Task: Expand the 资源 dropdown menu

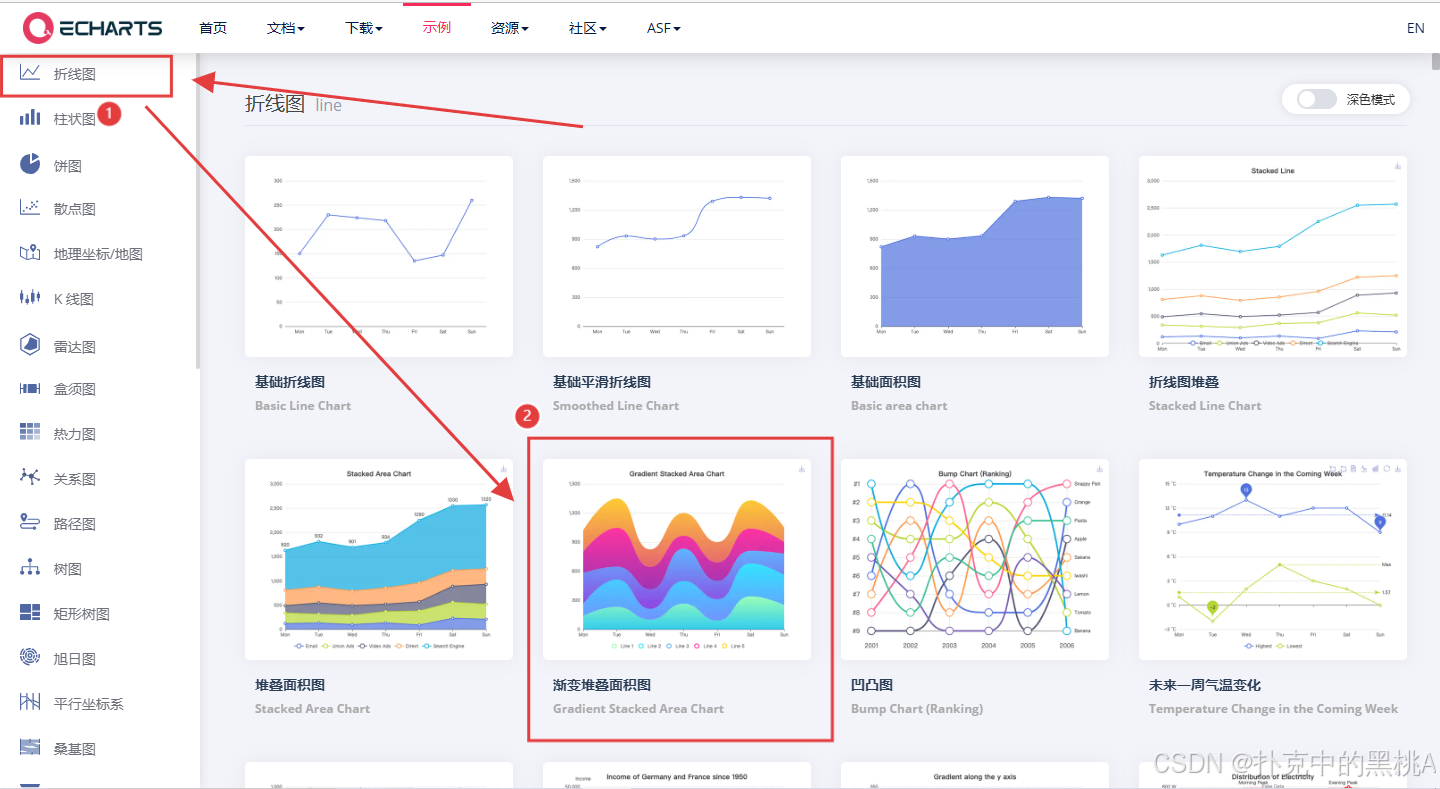Action: tap(509, 28)
